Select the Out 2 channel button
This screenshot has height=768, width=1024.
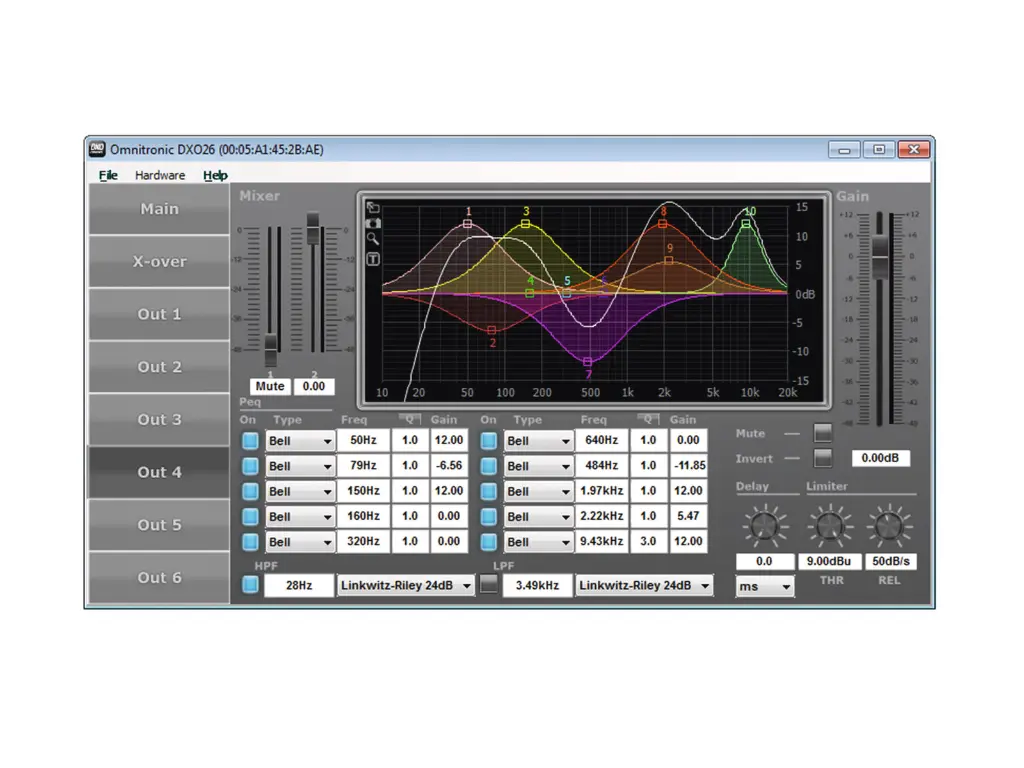pyautogui.click(x=159, y=367)
